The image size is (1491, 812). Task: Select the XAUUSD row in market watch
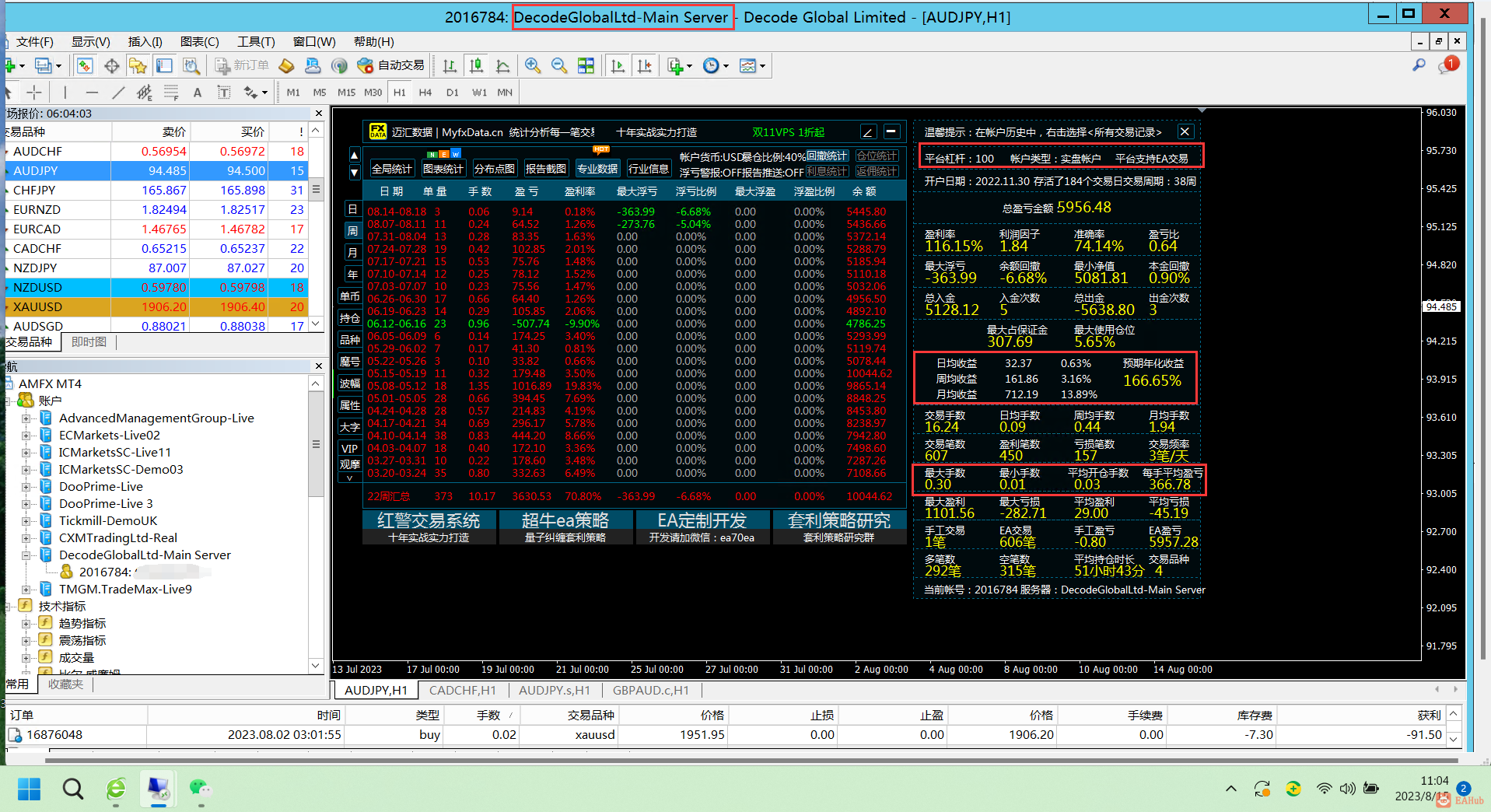click(x=37, y=307)
